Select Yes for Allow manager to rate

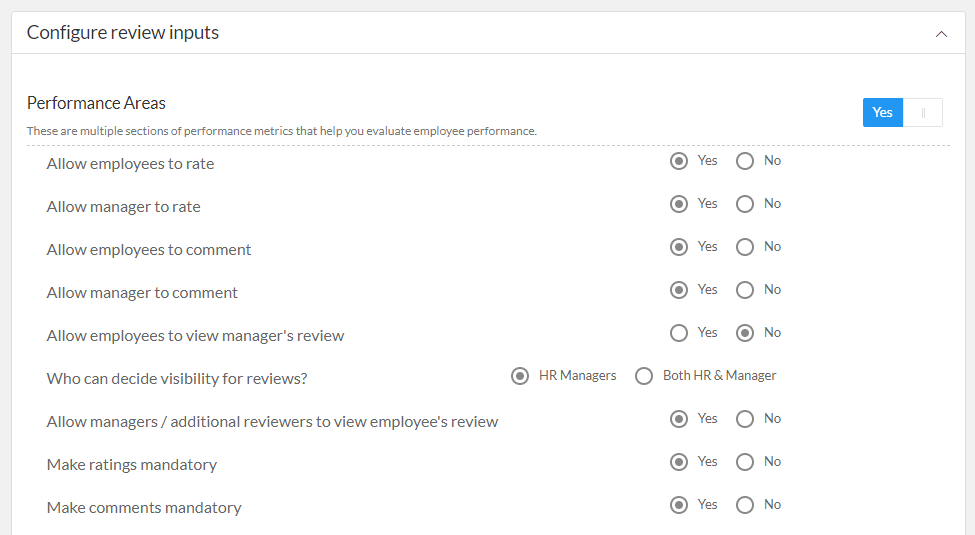tap(678, 204)
